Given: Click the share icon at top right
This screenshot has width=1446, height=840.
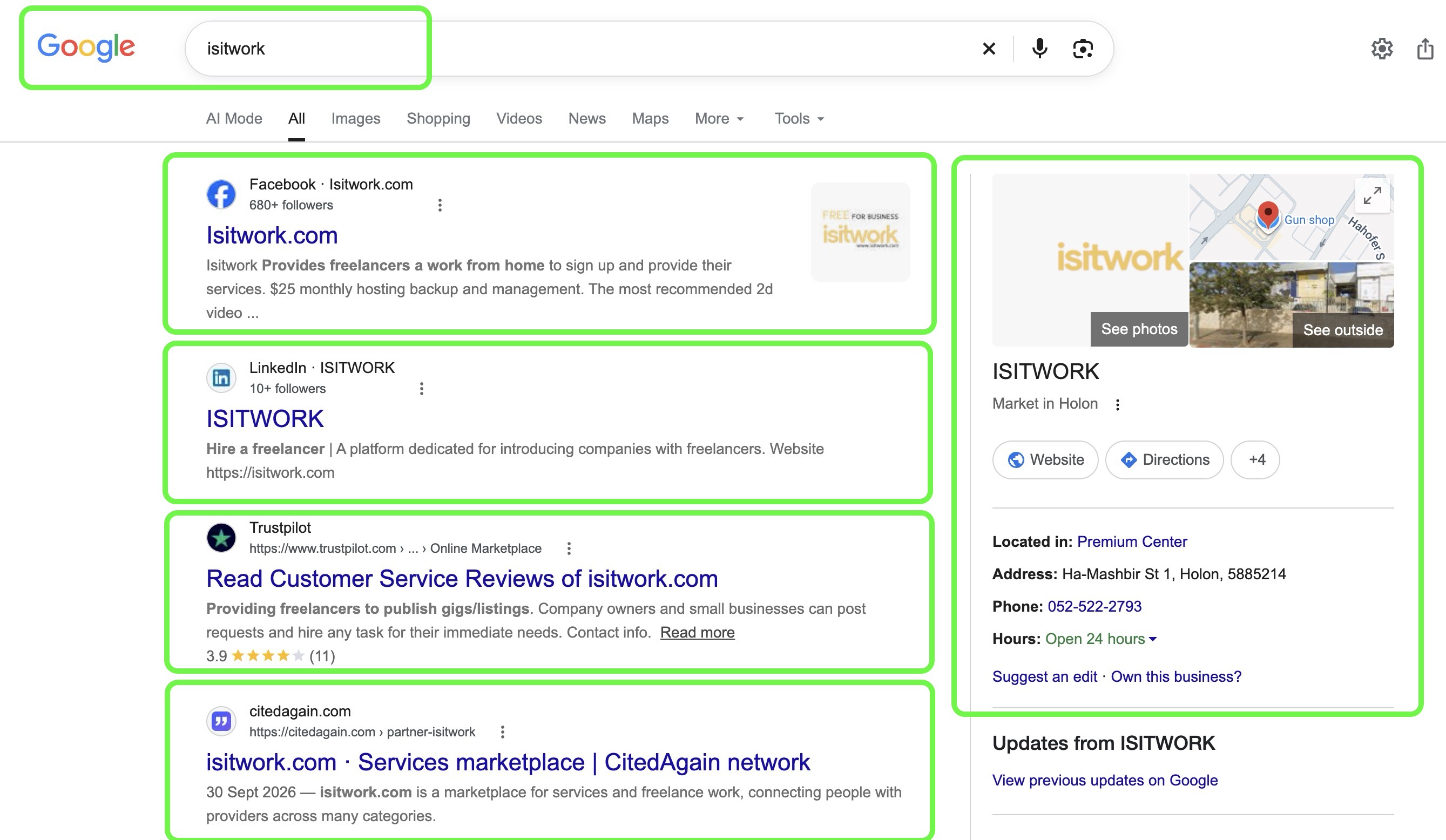Looking at the screenshot, I should pyautogui.click(x=1425, y=49).
